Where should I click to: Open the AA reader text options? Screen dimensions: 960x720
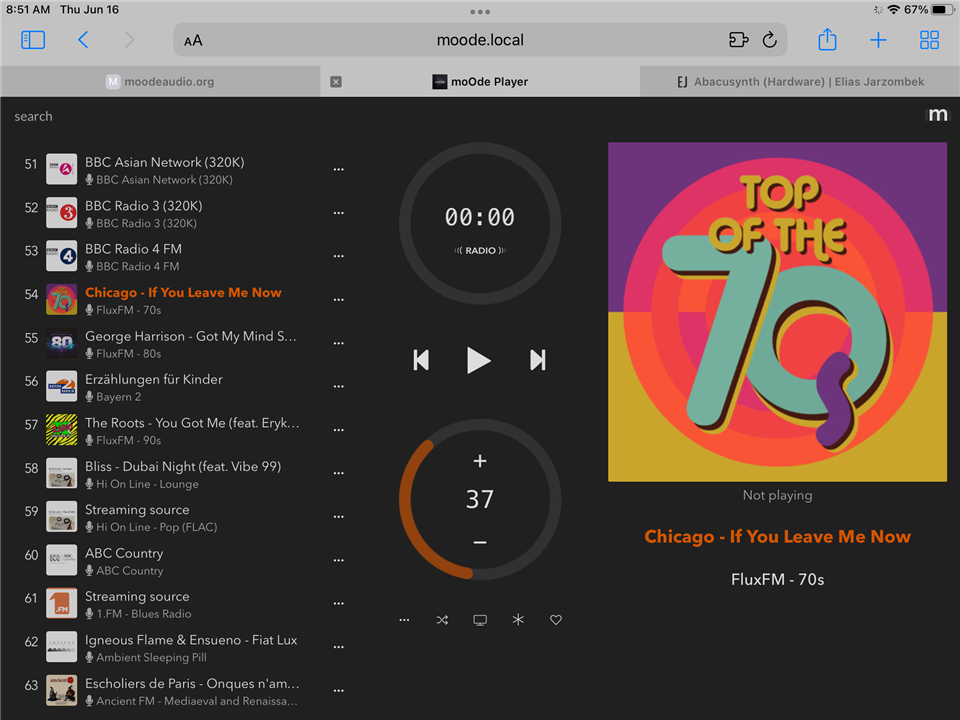coord(193,40)
